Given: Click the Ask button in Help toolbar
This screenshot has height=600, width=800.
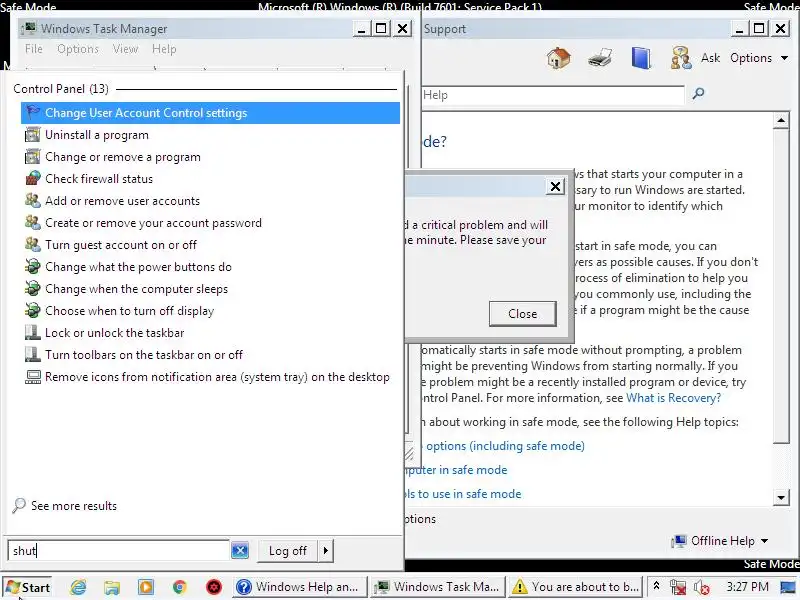Looking at the screenshot, I should click(x=710, y=58).
